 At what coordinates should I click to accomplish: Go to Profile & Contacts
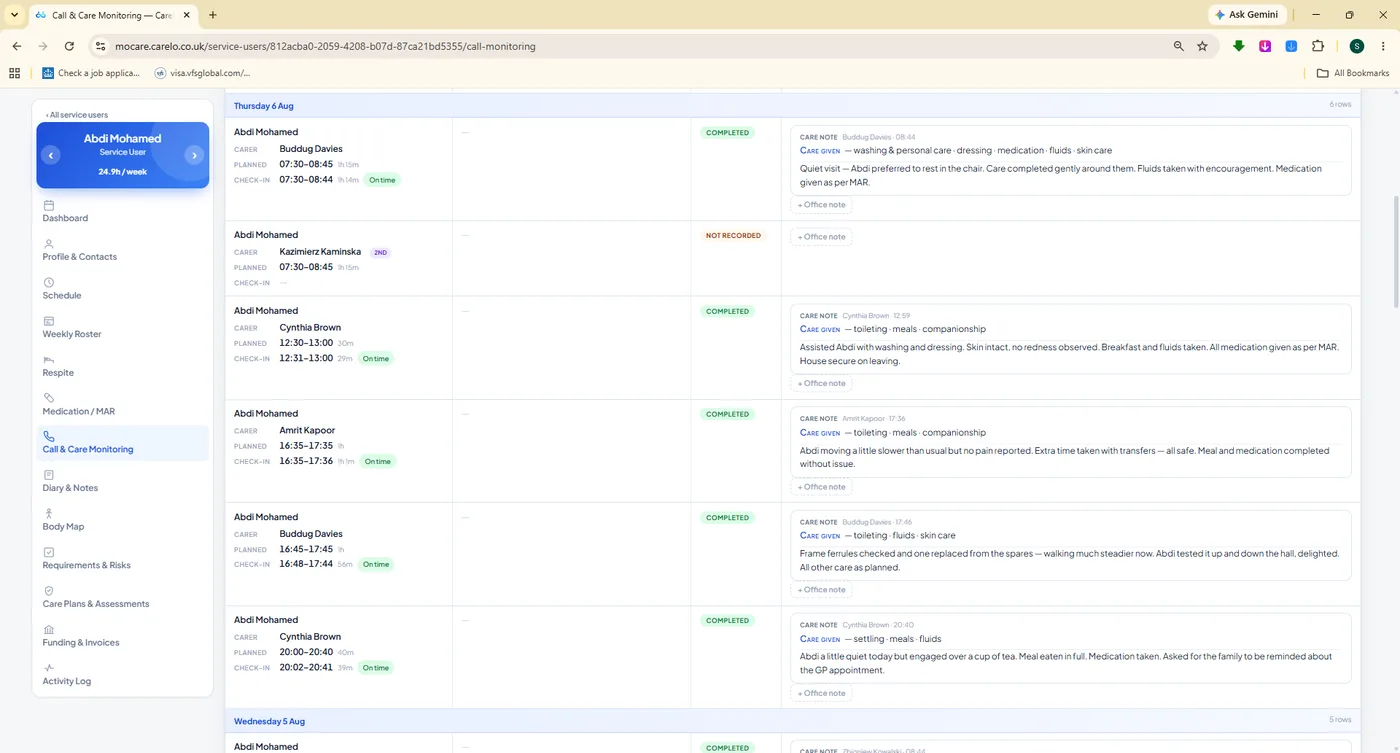79,257
